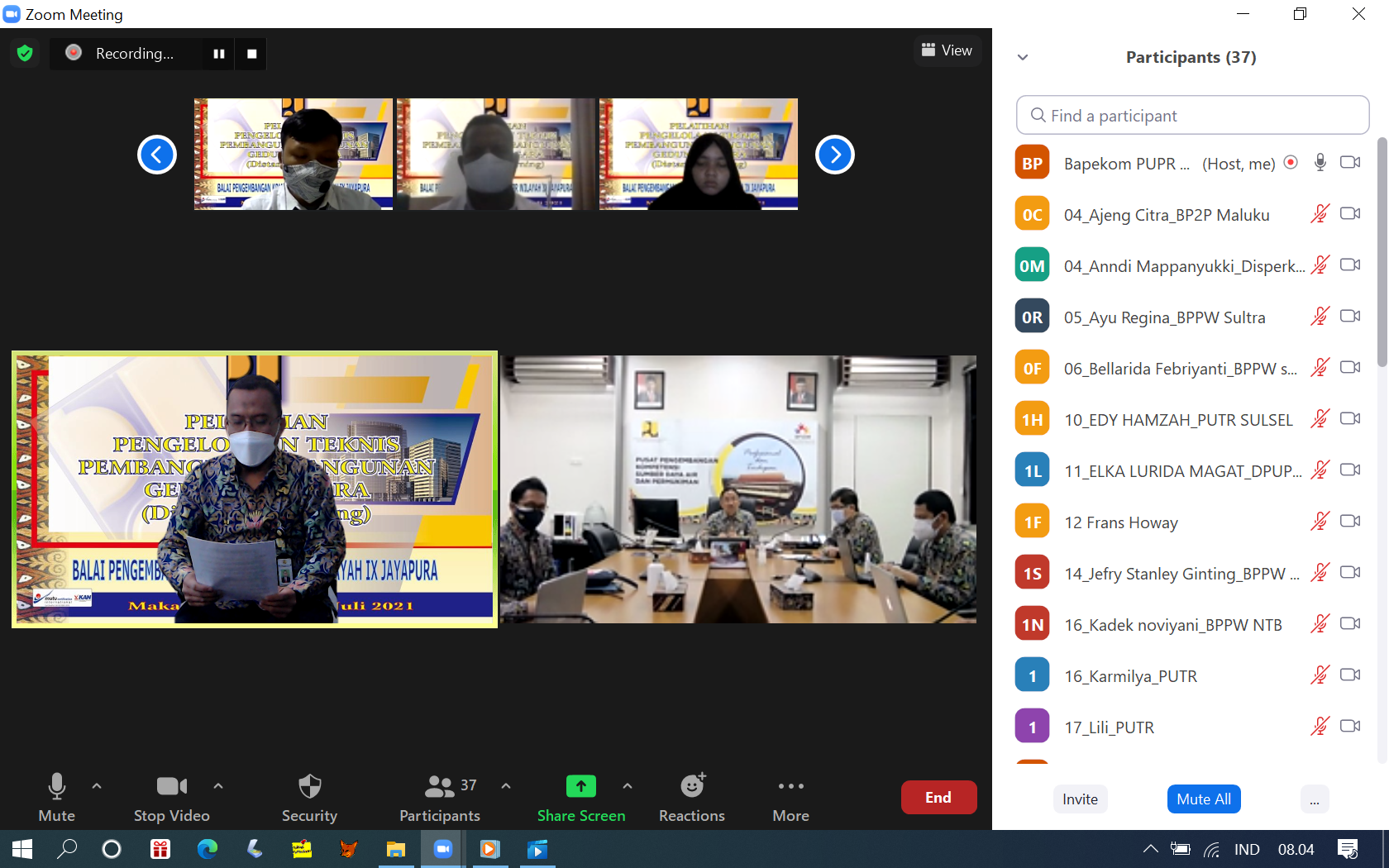Select the meeting room table video

point(738,489)
